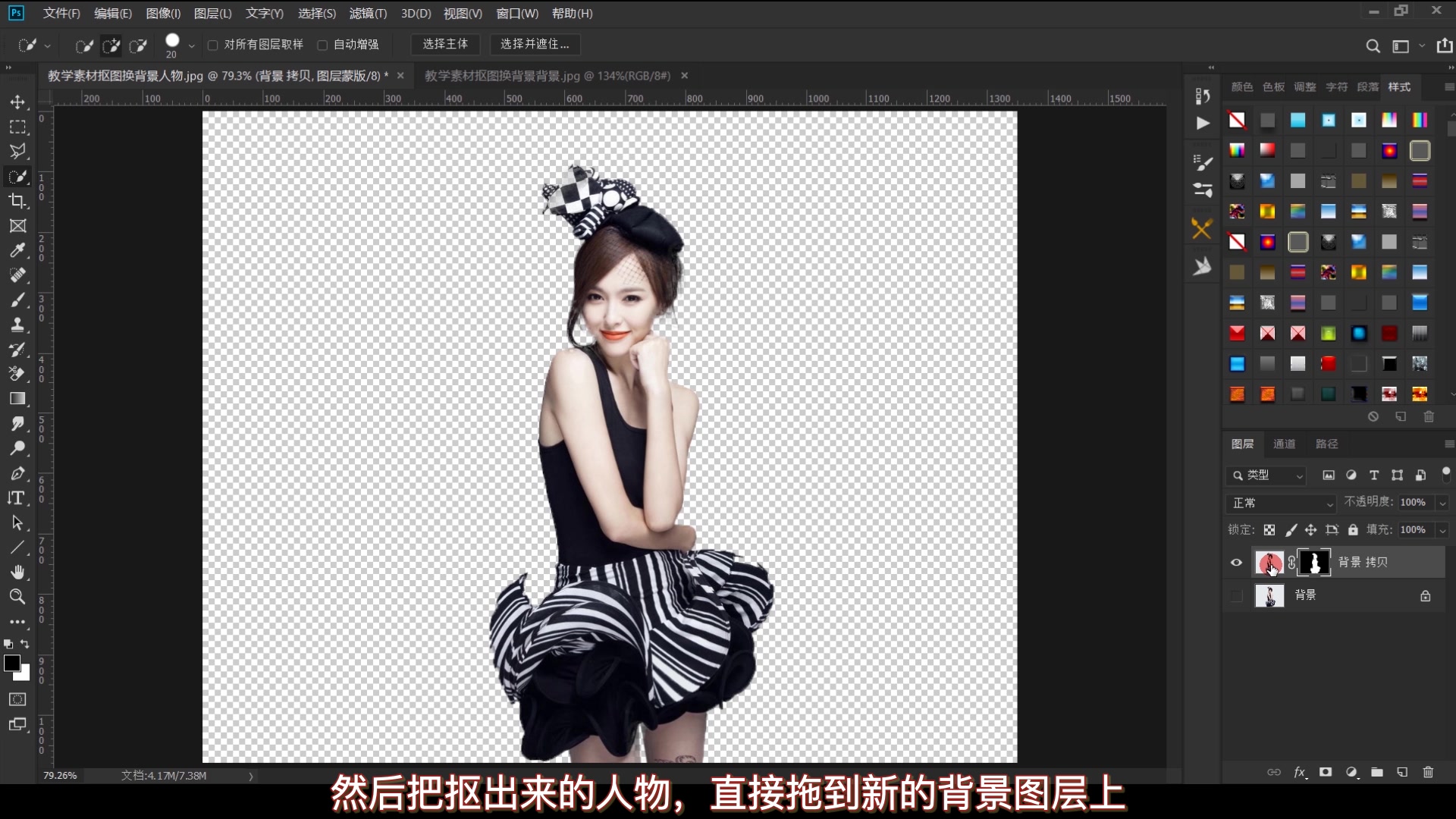
Task: Select the Clone Stamp tool
Action: pyautogui.click(x=17, y=325)
